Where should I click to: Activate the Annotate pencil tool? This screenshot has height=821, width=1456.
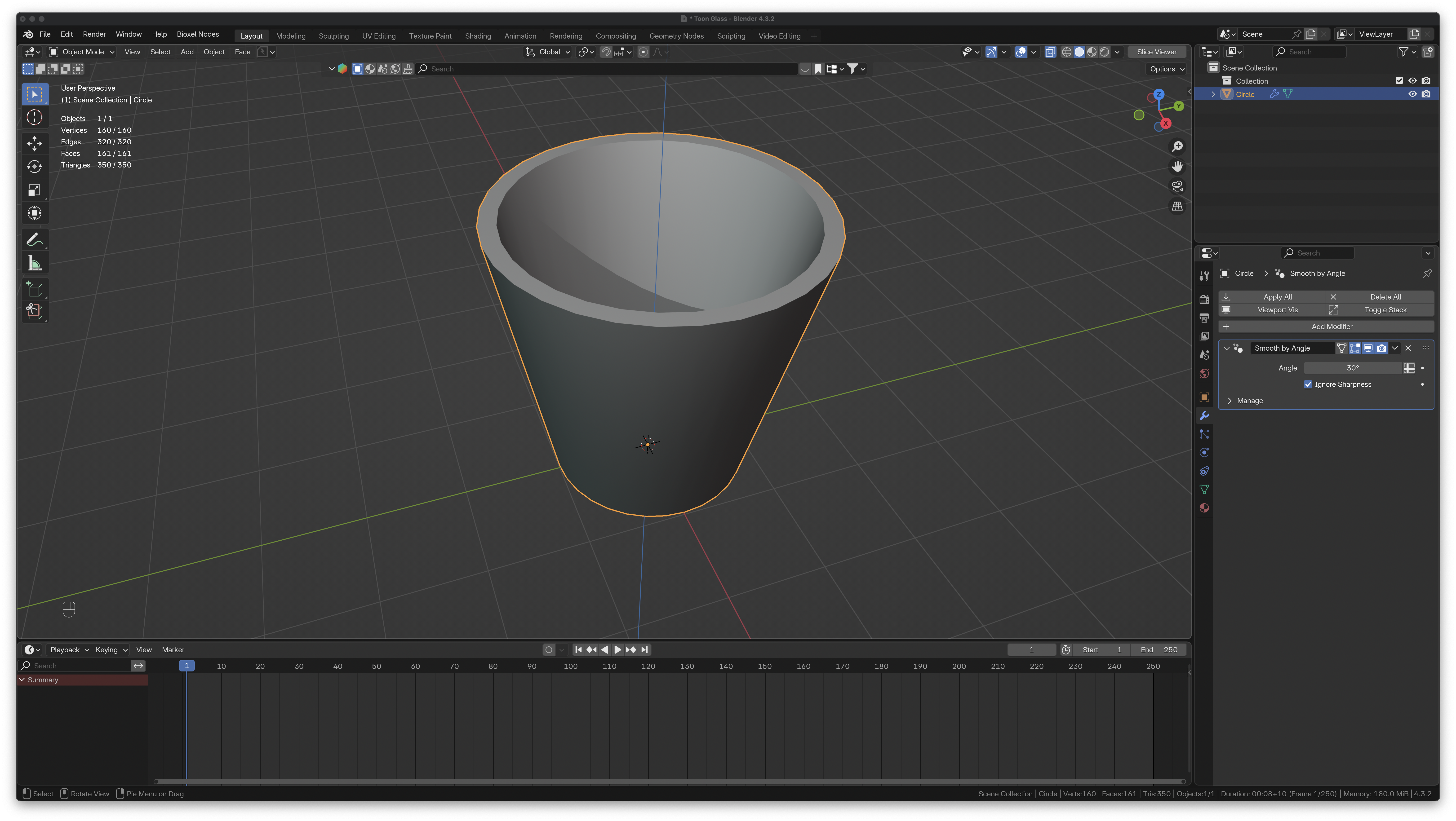pyautogui.click(x=35, y=240)
